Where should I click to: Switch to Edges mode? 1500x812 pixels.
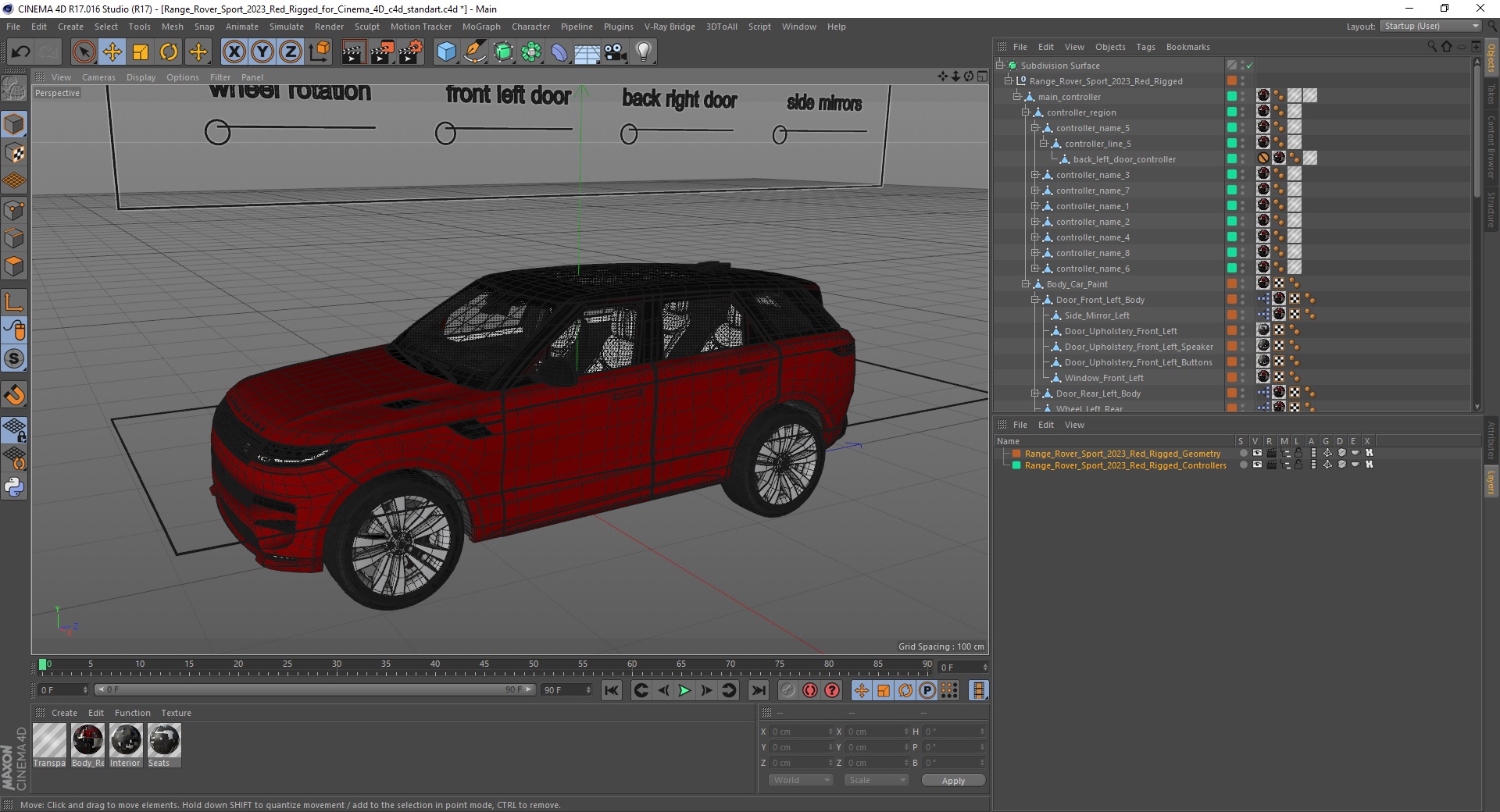coord(14,238)
